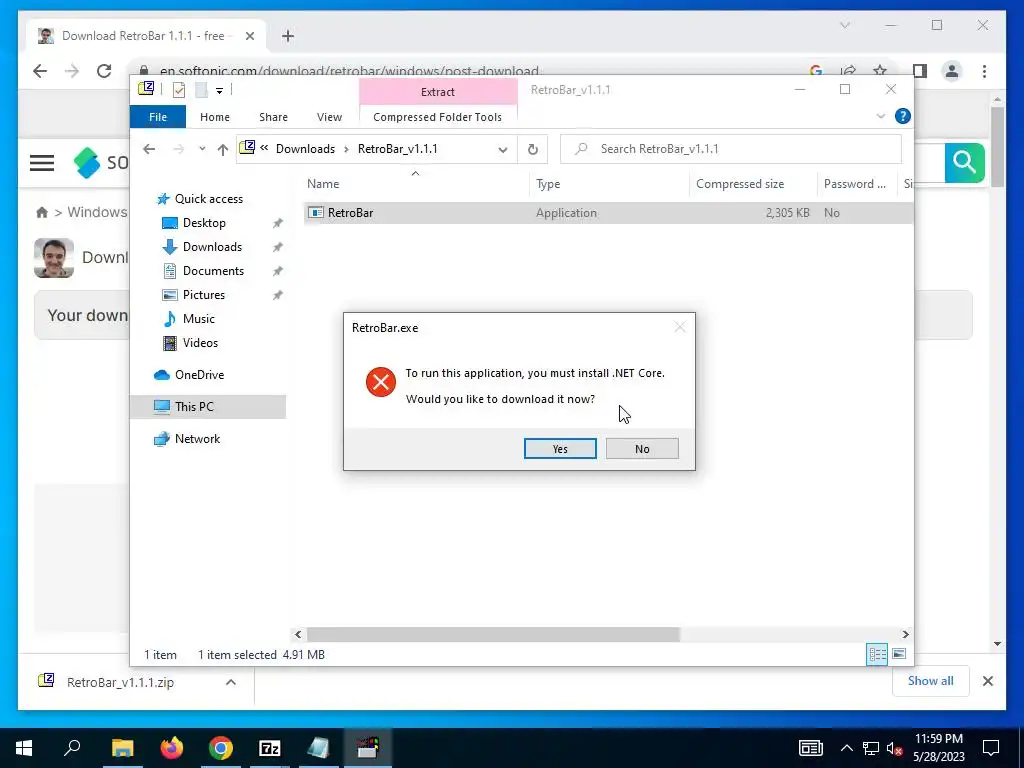This screenshot has height=768, width=1024.
Task: Open 7-Zip from the taskbar
Action: [270, 748]
